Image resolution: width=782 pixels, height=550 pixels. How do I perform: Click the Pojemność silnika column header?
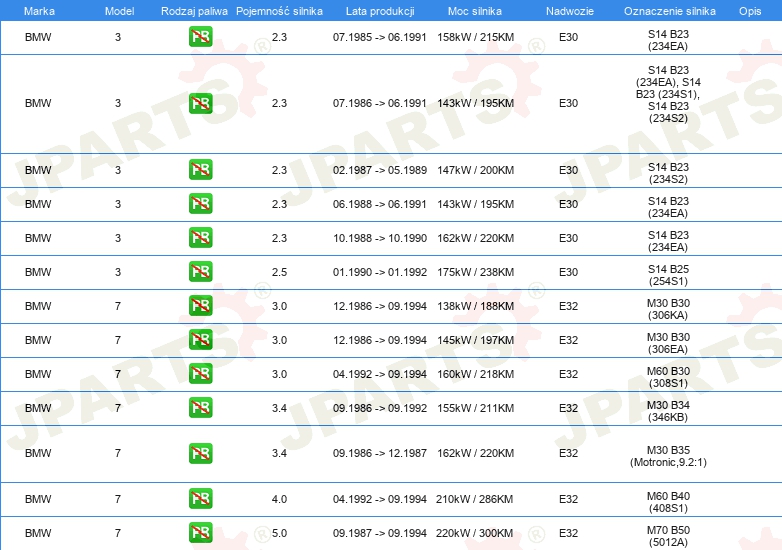[x=279, y=10]
